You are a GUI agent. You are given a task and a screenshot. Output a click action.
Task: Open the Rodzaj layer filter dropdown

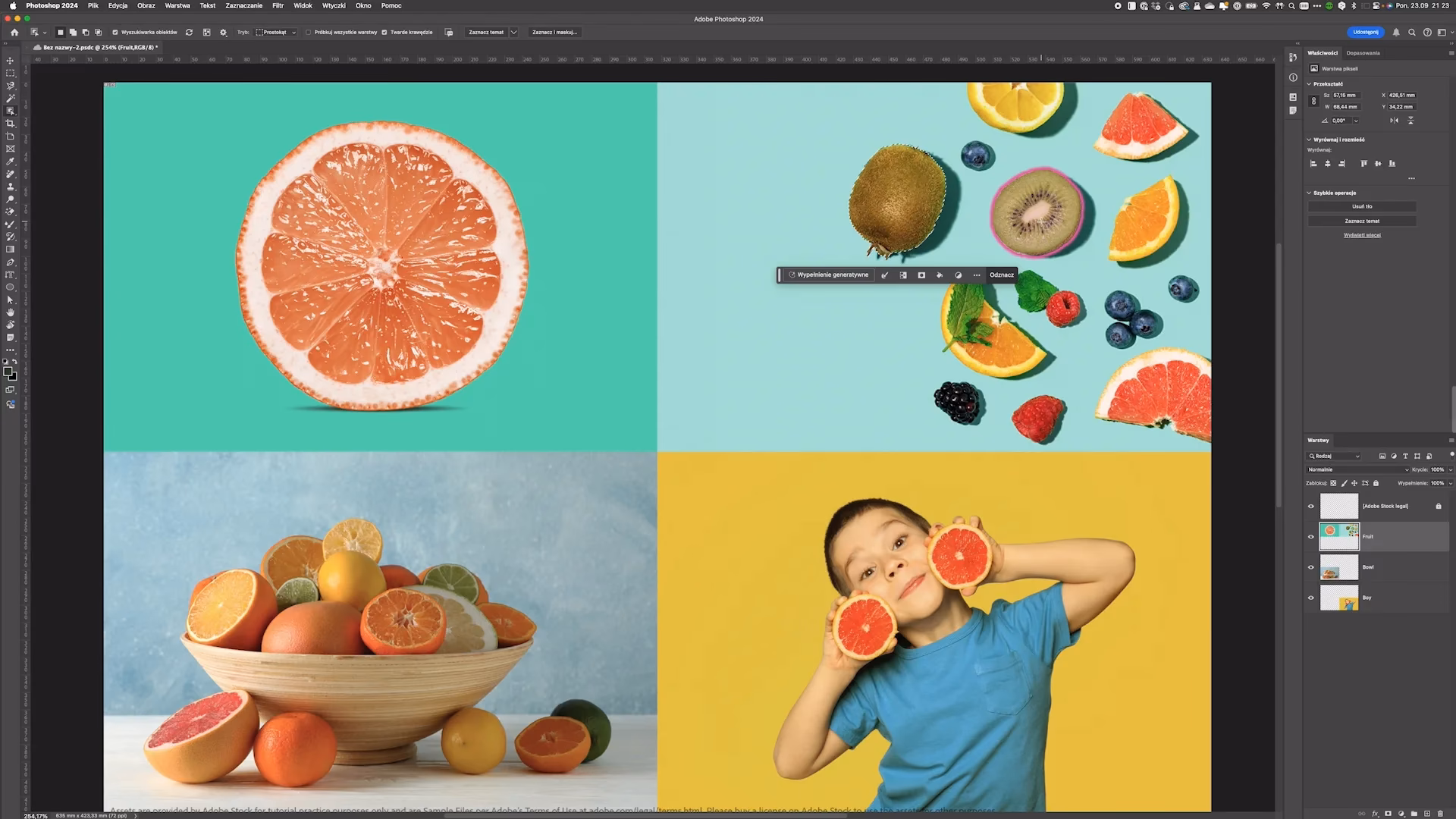point(1335,456)
